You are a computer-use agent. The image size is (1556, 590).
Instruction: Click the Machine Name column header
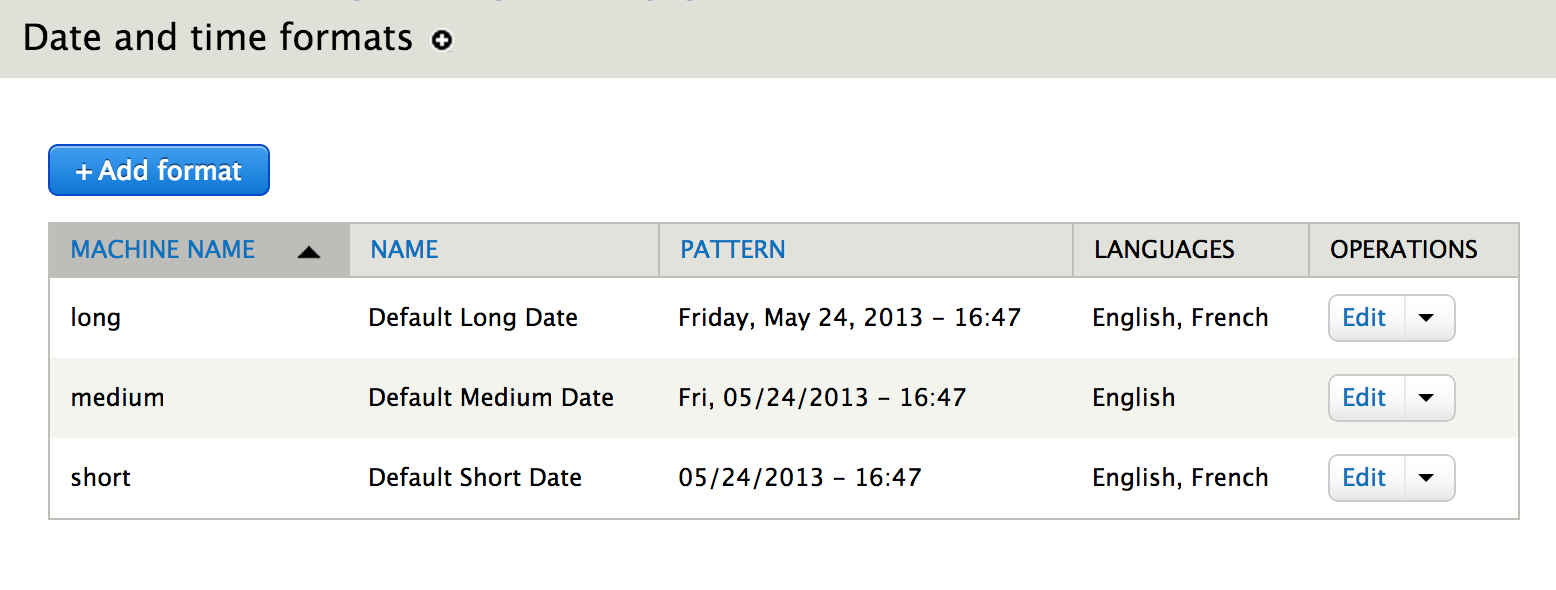point(162,249)
